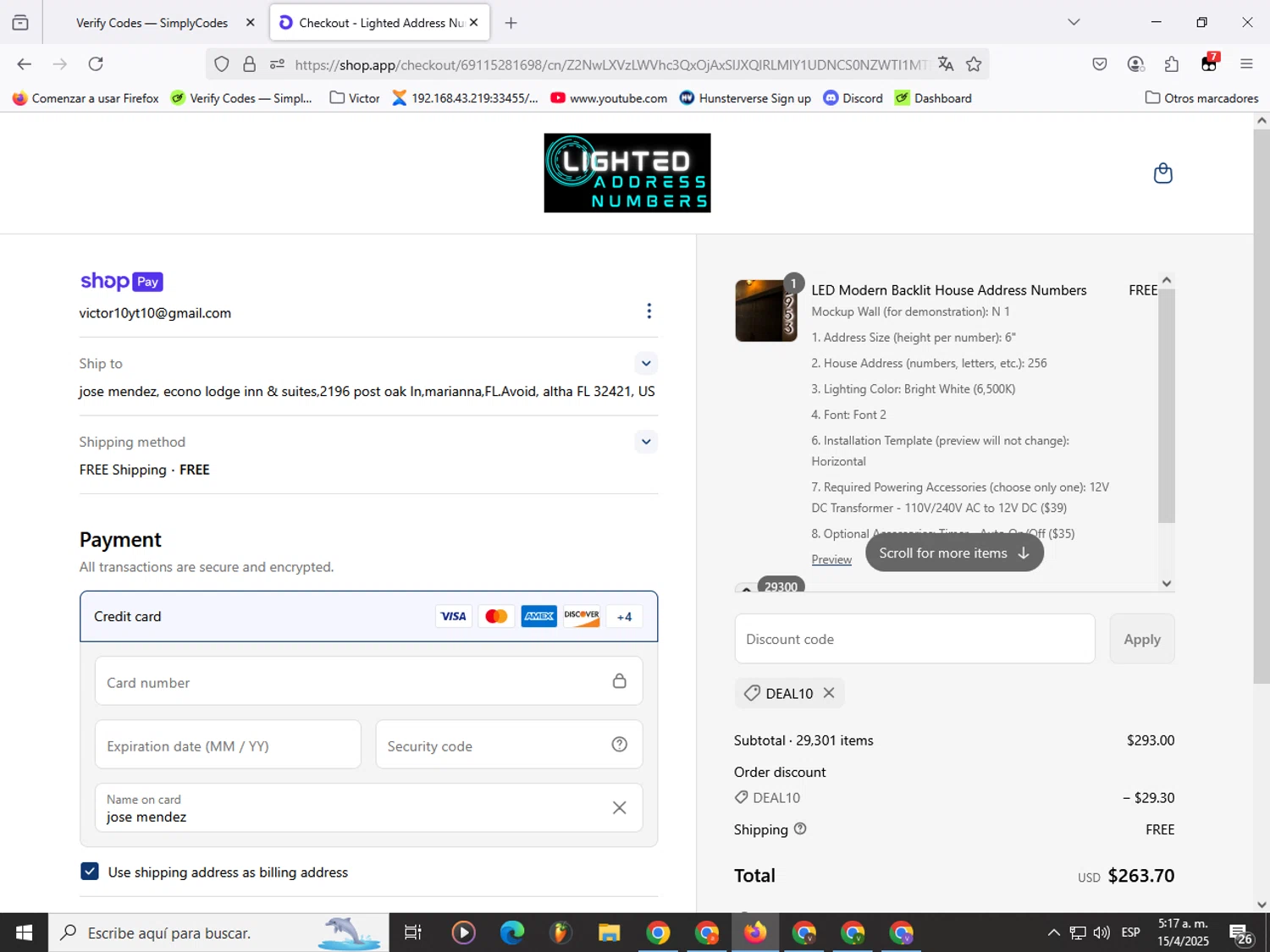Open Verify Codes SimplyCodes bookmark
The width and height of the screenshot is (1270, 952).
coord(241,98)
